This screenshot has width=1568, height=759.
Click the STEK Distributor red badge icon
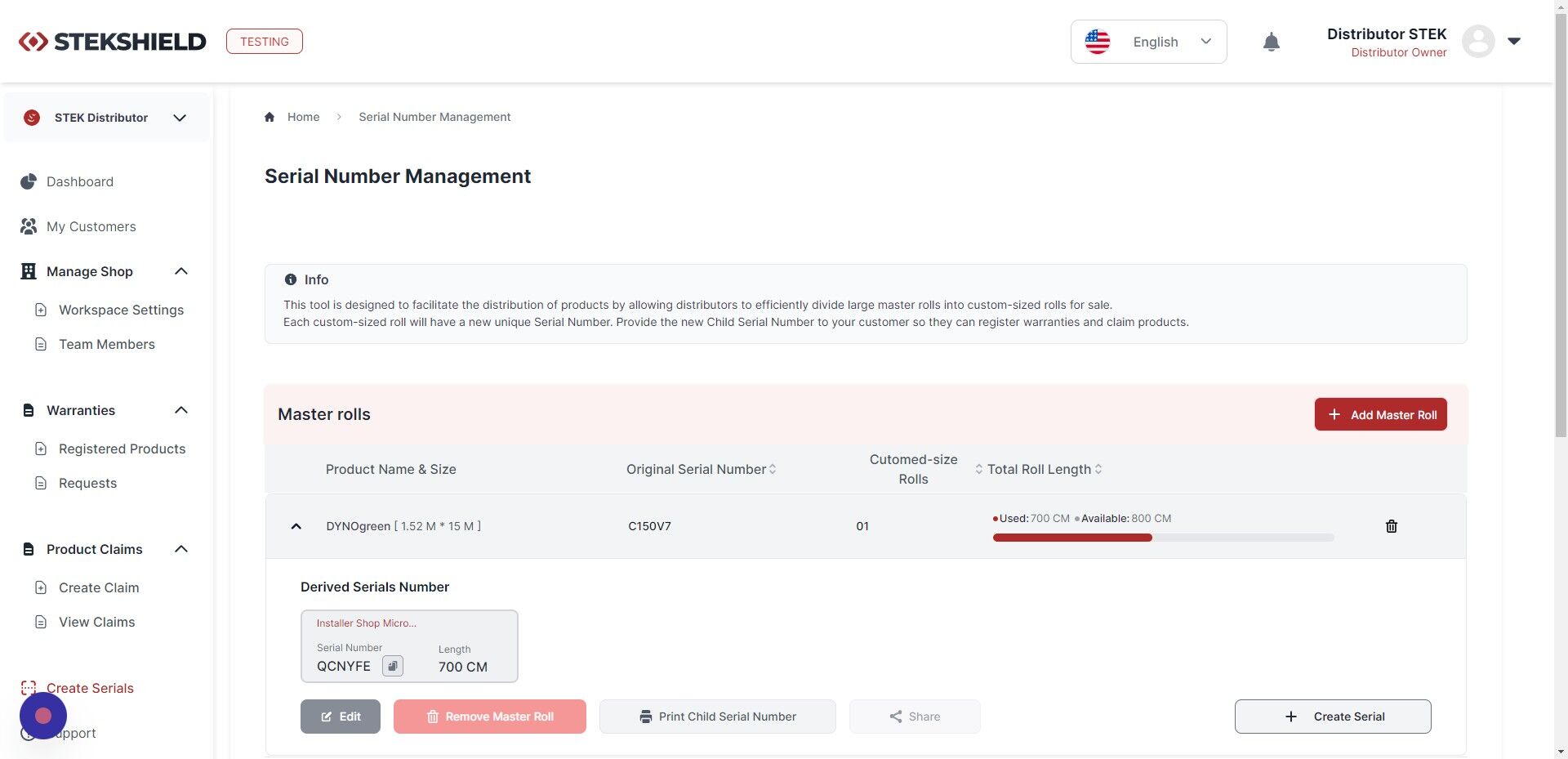(x=32, y=118)
